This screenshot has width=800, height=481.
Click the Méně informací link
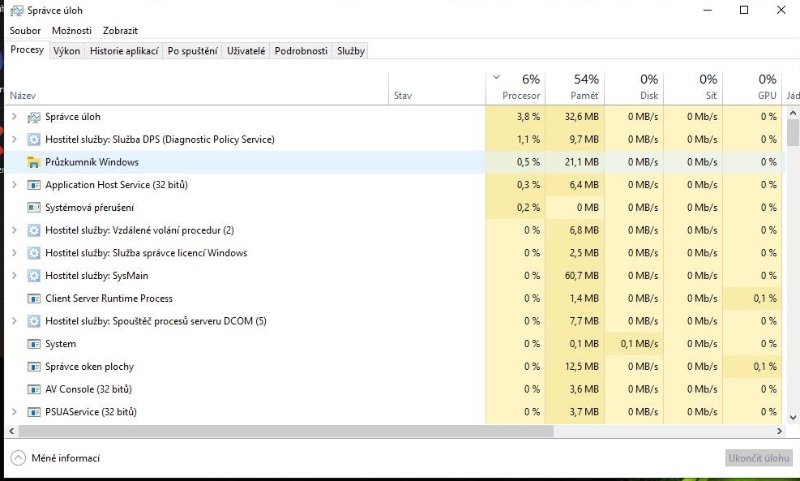pyautogui.click(x=66, y=458)
